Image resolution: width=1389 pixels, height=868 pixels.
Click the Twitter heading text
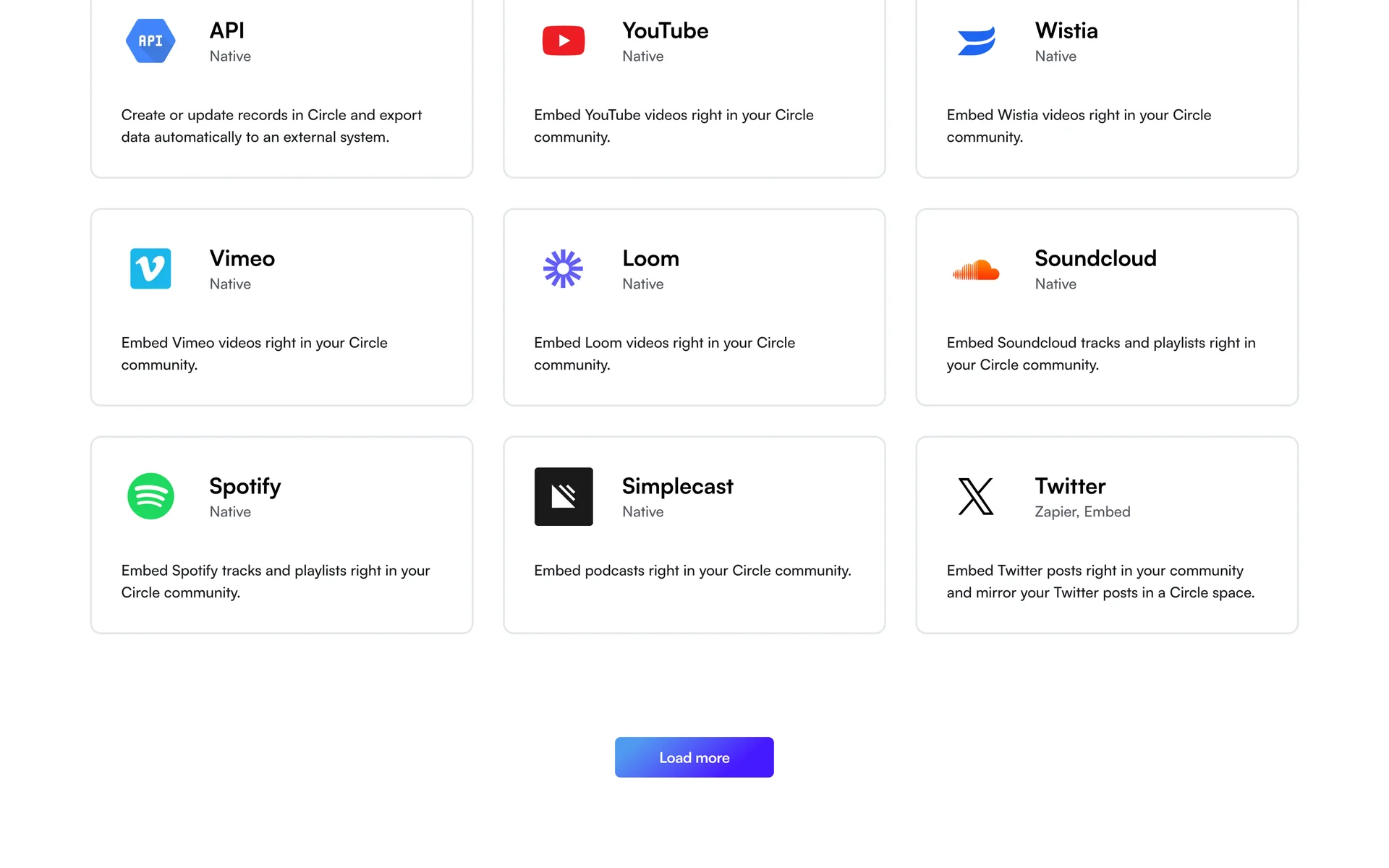[1070, 486]
